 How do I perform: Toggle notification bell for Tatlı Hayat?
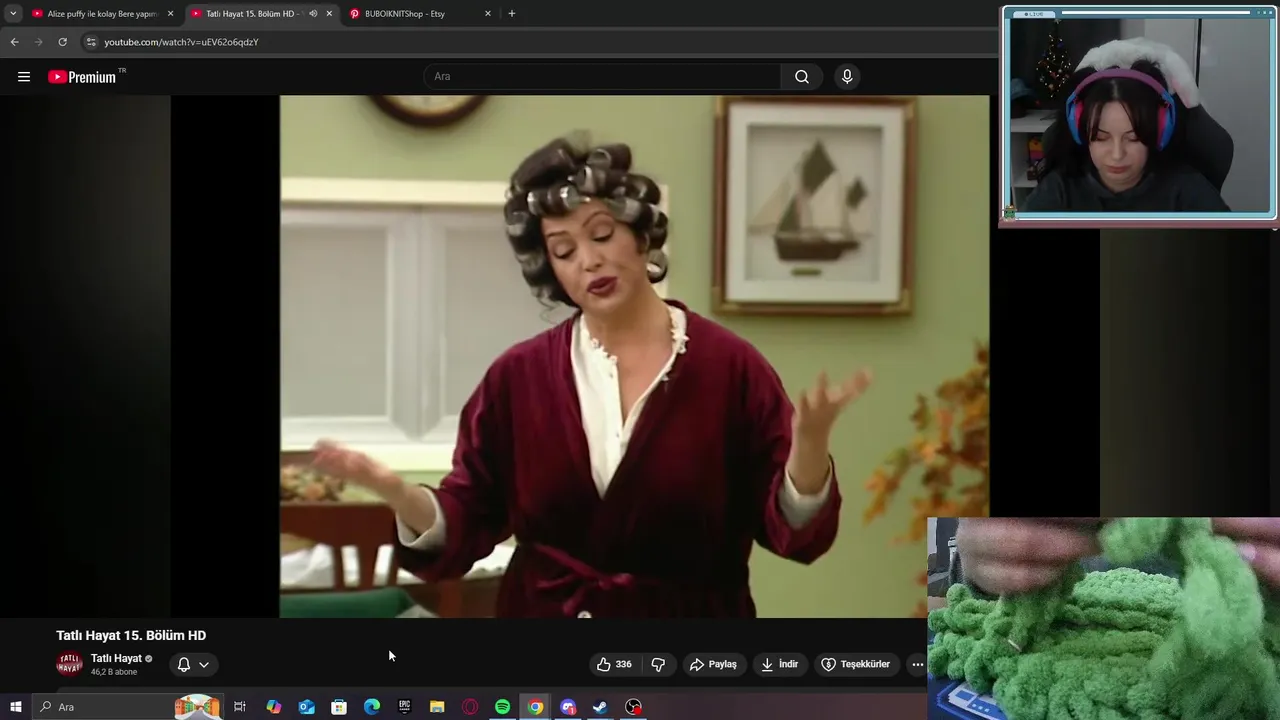tap(184, 664)
